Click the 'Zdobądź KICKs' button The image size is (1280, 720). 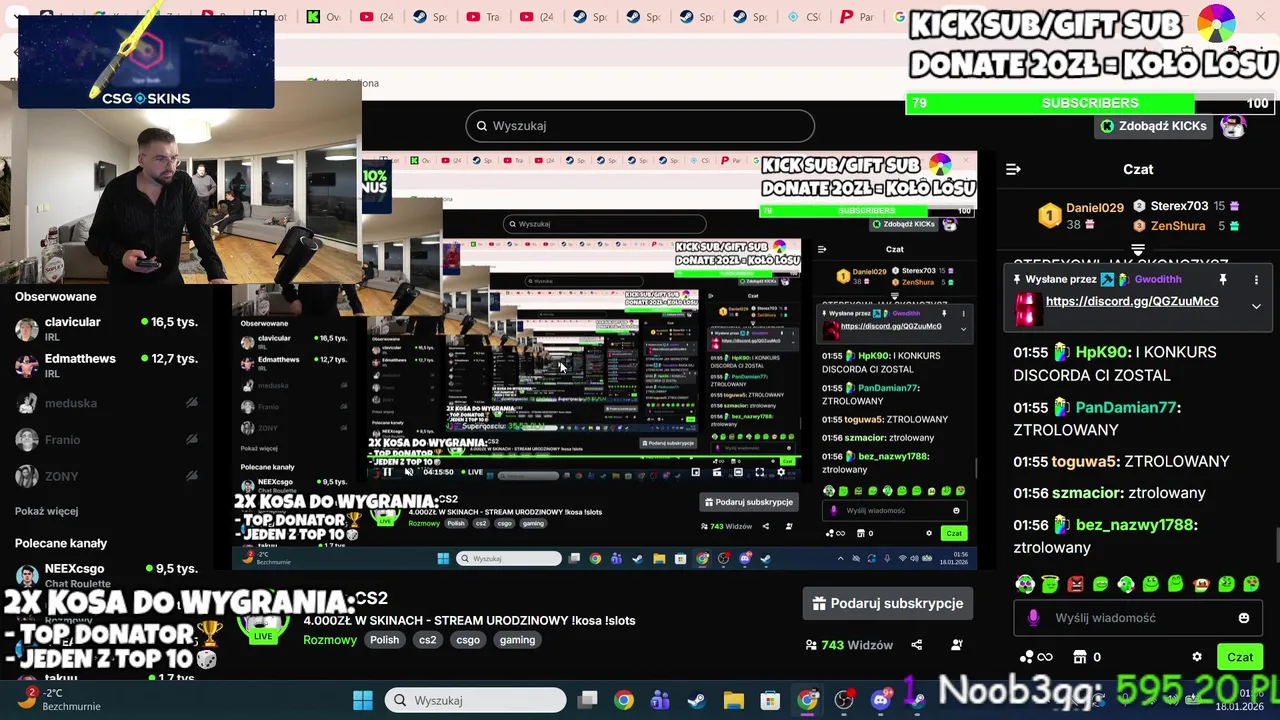[x=1153, y=126]
